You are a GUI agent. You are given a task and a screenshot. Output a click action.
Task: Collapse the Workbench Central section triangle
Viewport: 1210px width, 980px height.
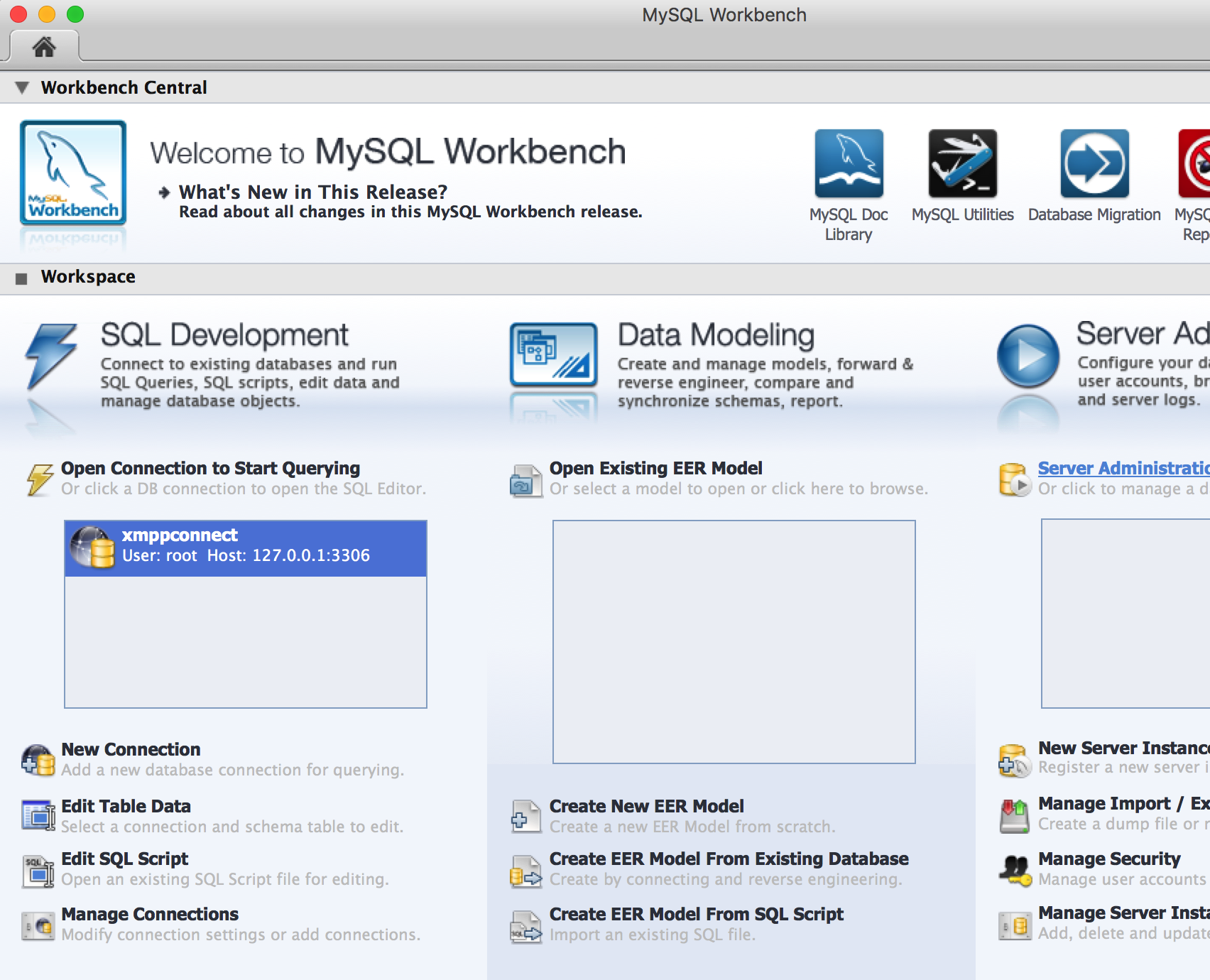tap(22, 87)
